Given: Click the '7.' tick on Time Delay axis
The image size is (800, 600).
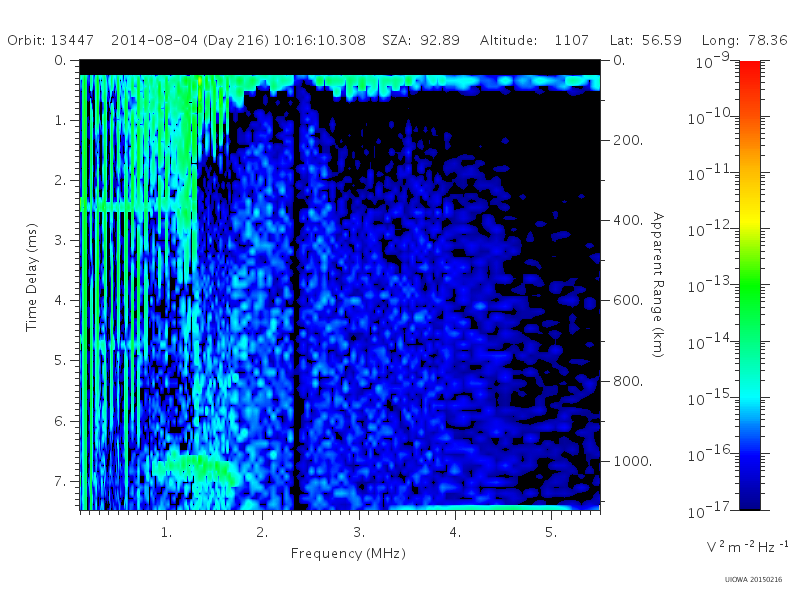Looking at the screenshot, I should click(x=60, y=481).
